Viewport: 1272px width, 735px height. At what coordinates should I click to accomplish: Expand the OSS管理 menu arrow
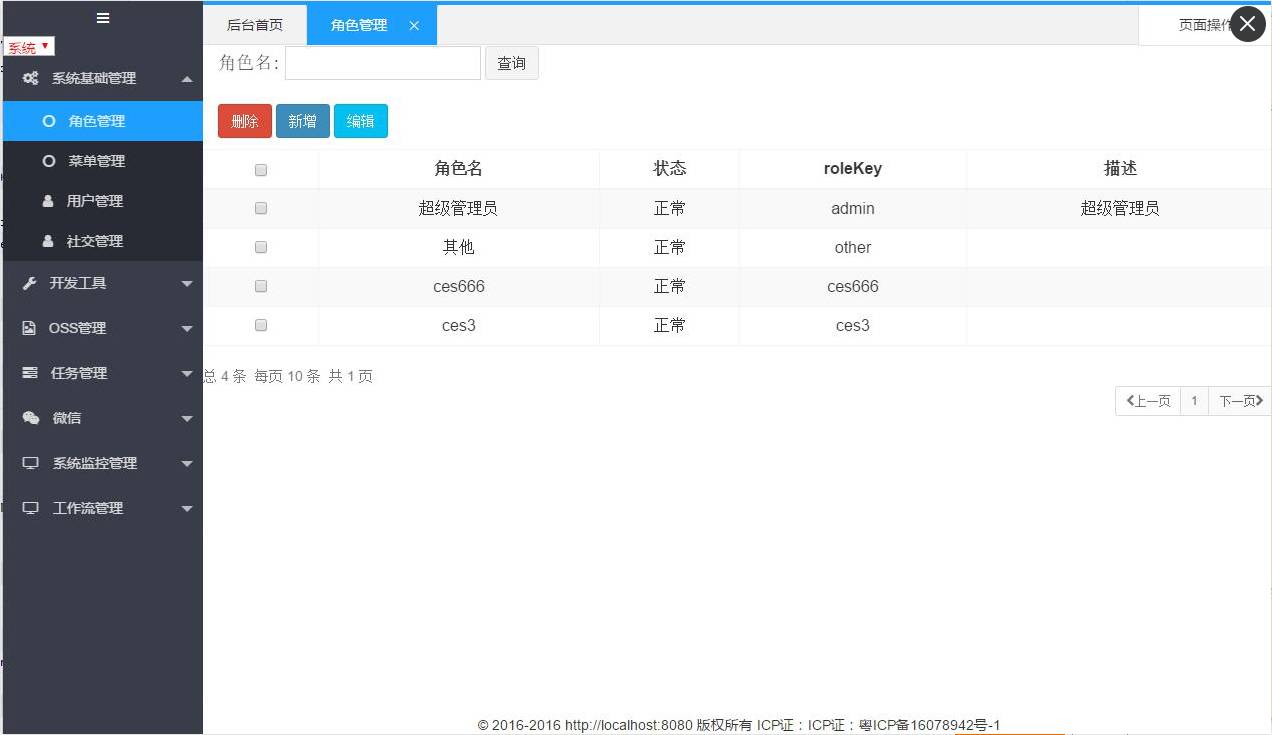point(187,329)
